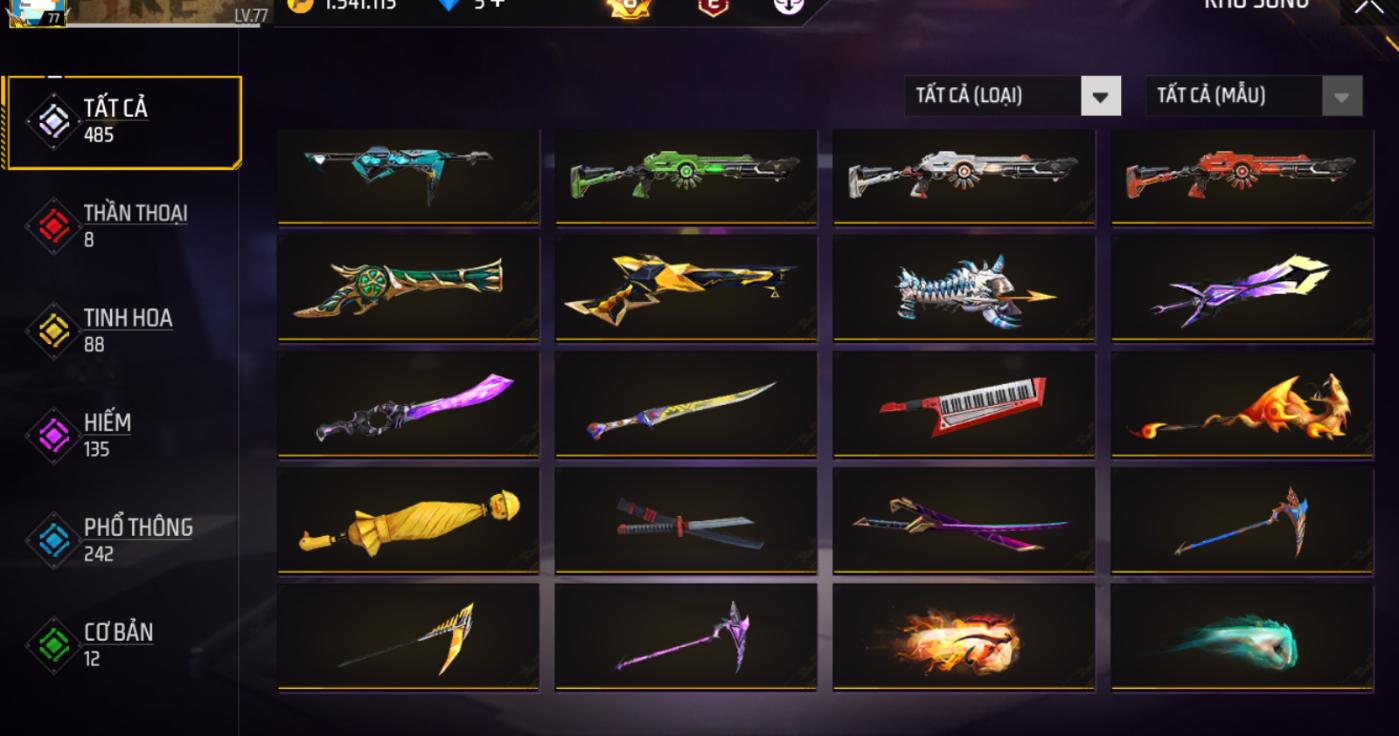The width and height of the screenshot is (1399, 736).
Task: Pick the yellow umbrella weapon skin
Action: tap(408, 521)
